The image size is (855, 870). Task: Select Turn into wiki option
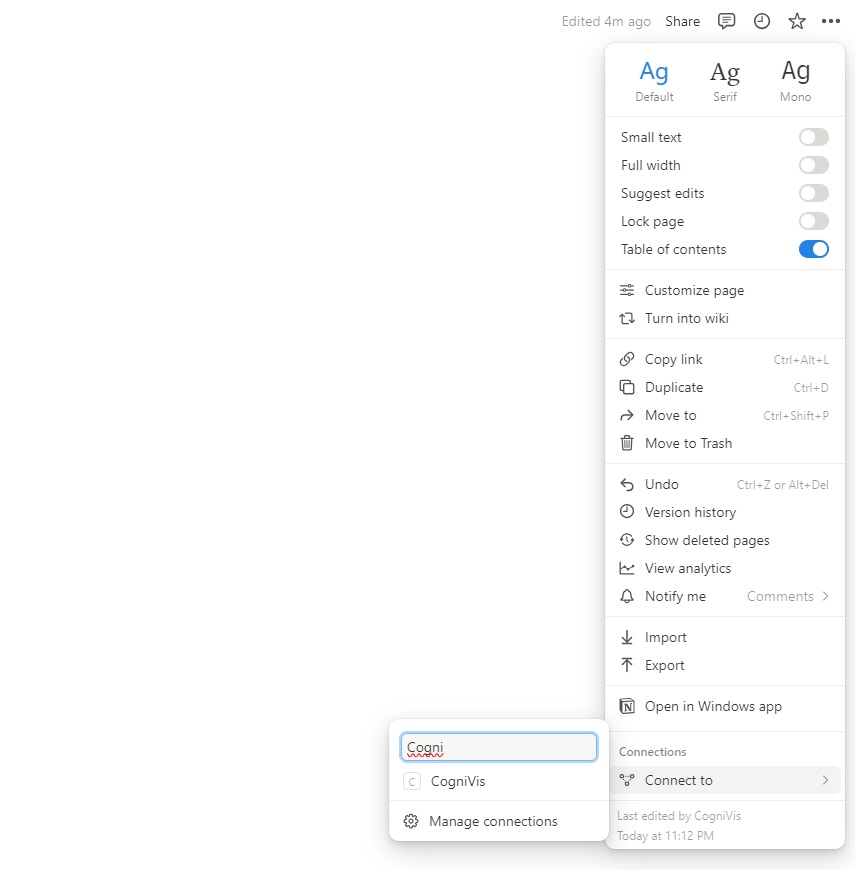(x=686, y=318)
